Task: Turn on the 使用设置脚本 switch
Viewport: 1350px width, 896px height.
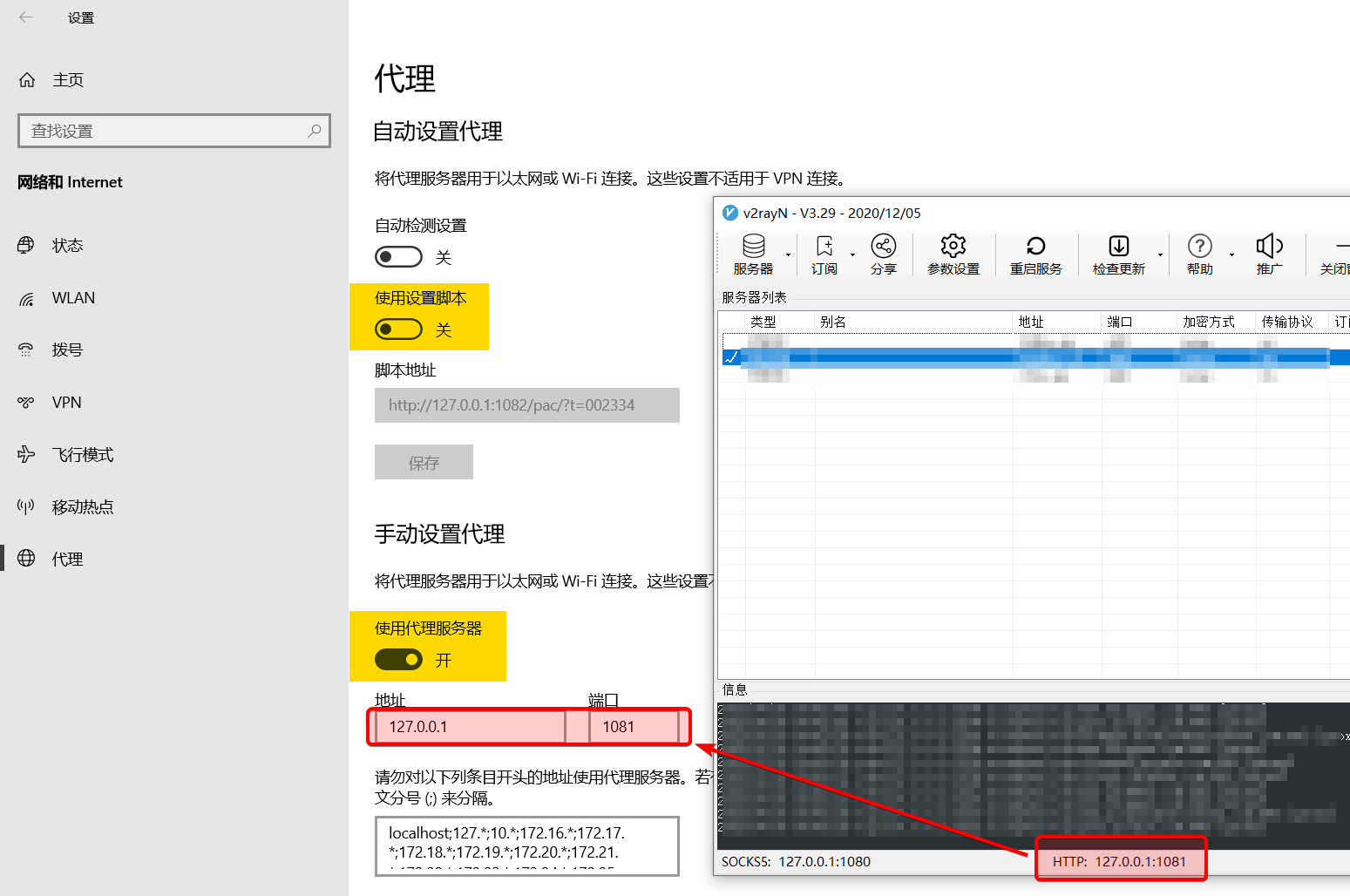Action: tap(398, 329)
